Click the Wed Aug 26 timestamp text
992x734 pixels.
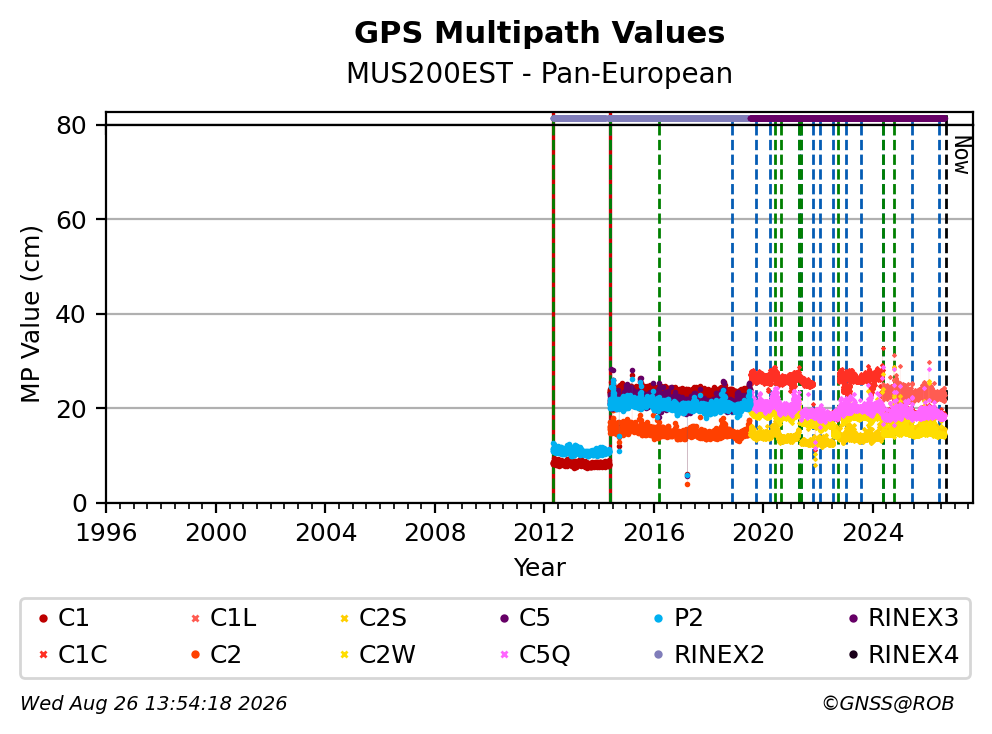pos(154,703)
